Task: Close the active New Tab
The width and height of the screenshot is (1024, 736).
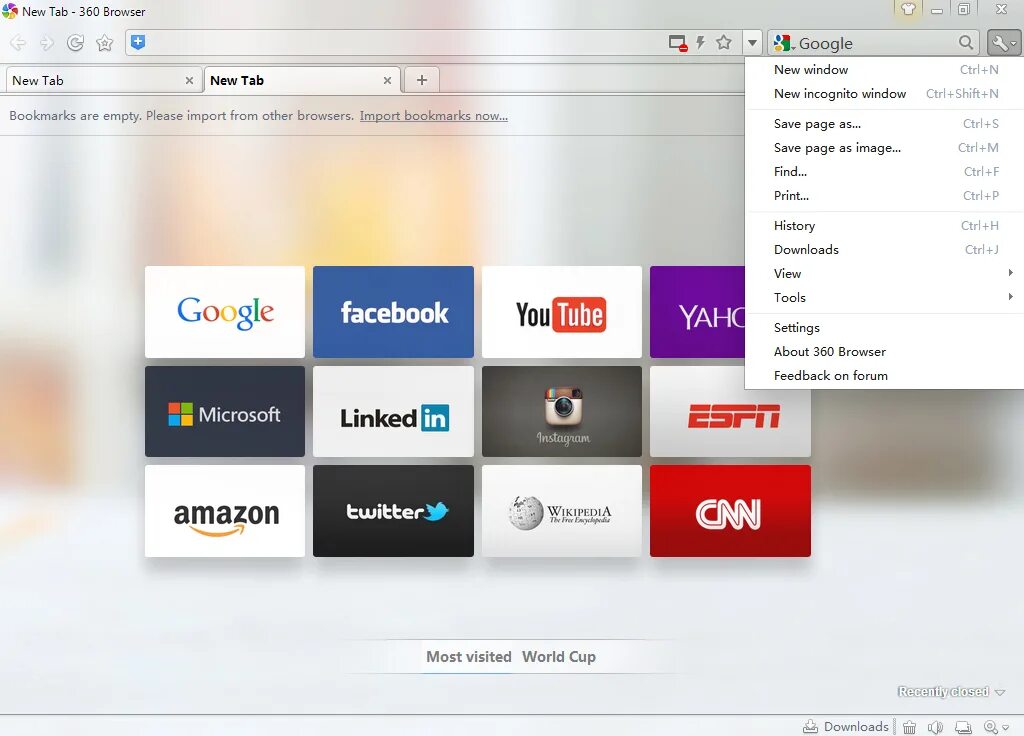Action: [x=387, y=80]
